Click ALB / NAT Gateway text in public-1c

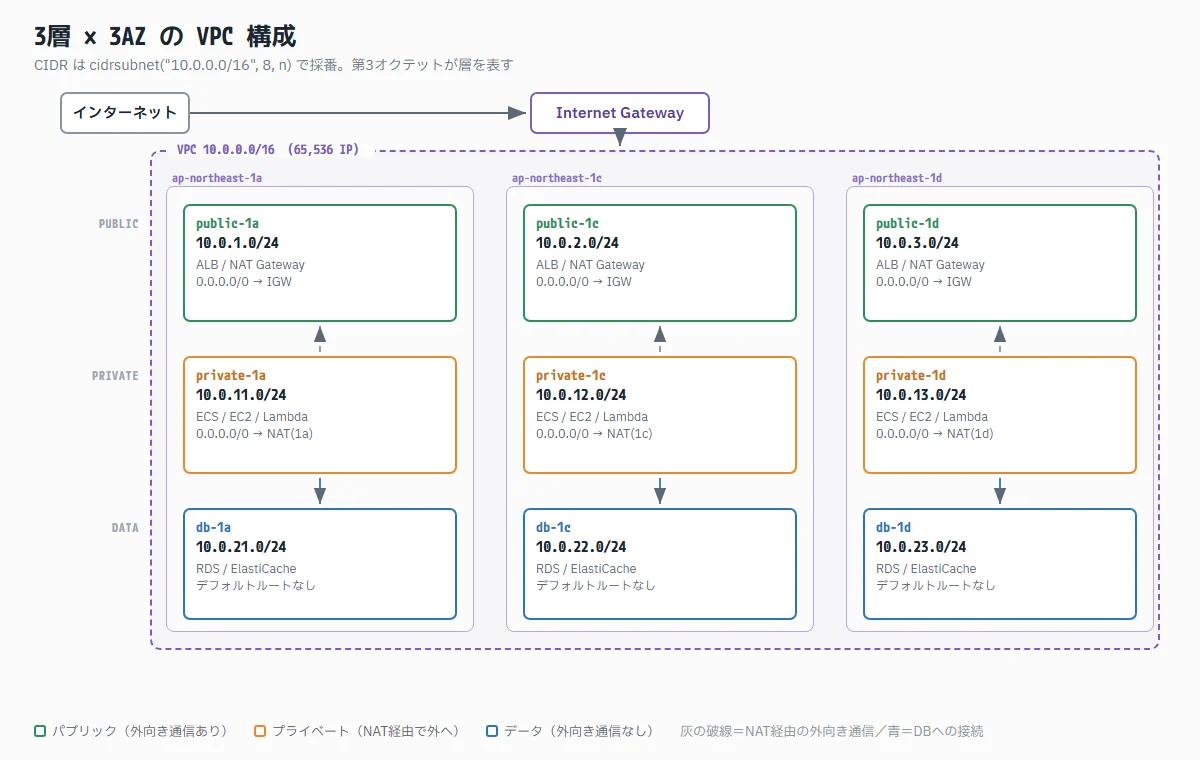590,265
